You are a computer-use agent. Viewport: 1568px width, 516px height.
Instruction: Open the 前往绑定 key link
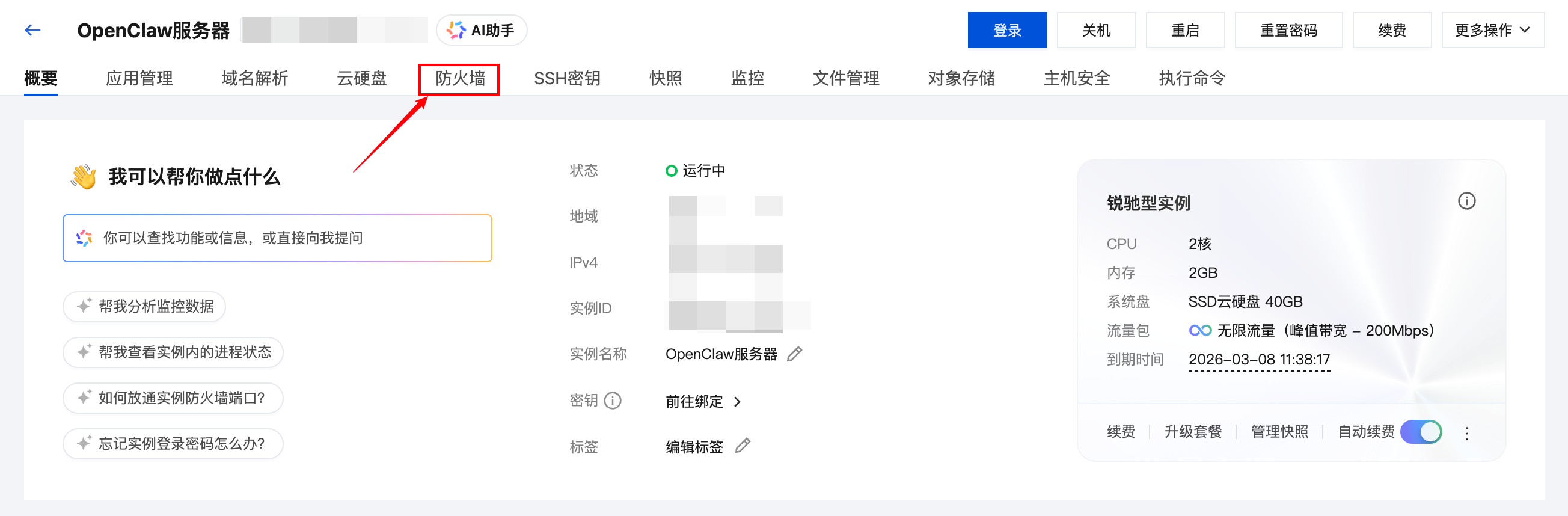tap(694, 402)
